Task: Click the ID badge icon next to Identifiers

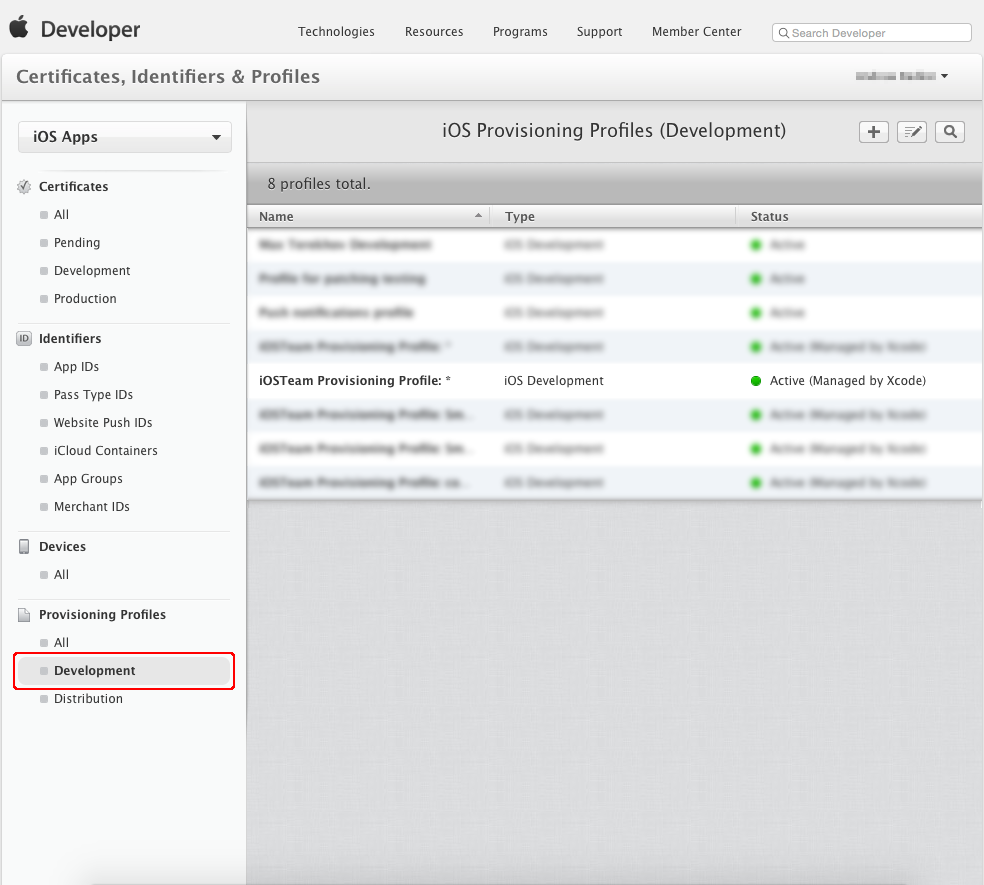Action: coord(23,339)
